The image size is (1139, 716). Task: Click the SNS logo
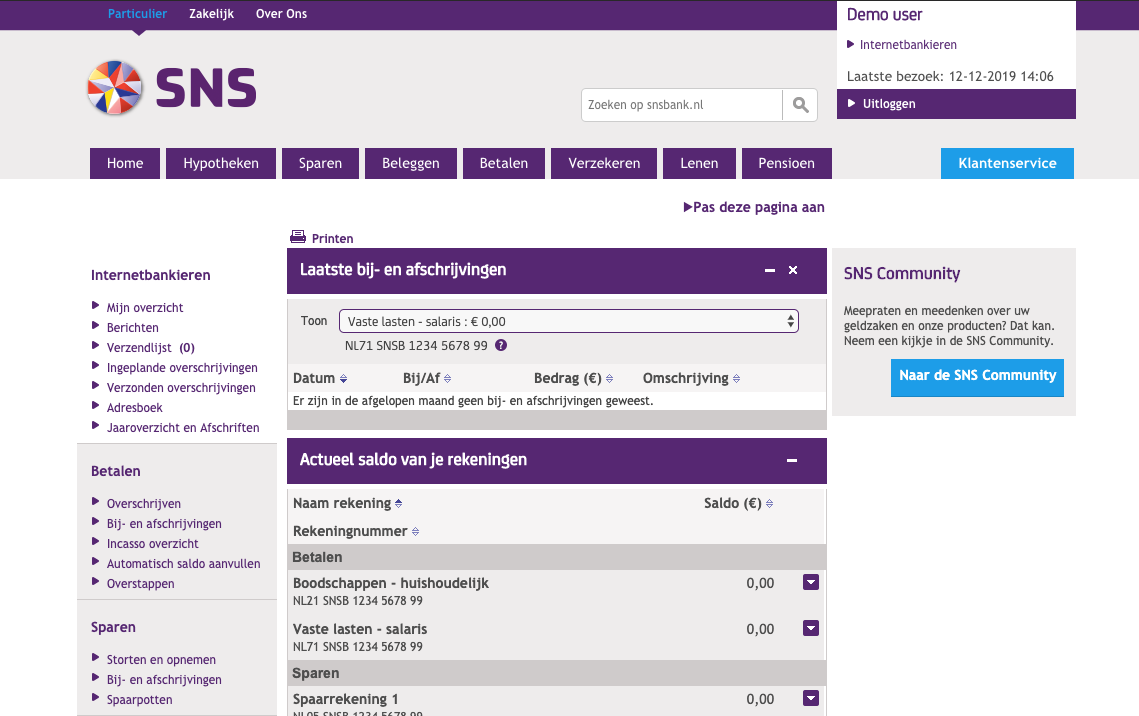[172, 88]
